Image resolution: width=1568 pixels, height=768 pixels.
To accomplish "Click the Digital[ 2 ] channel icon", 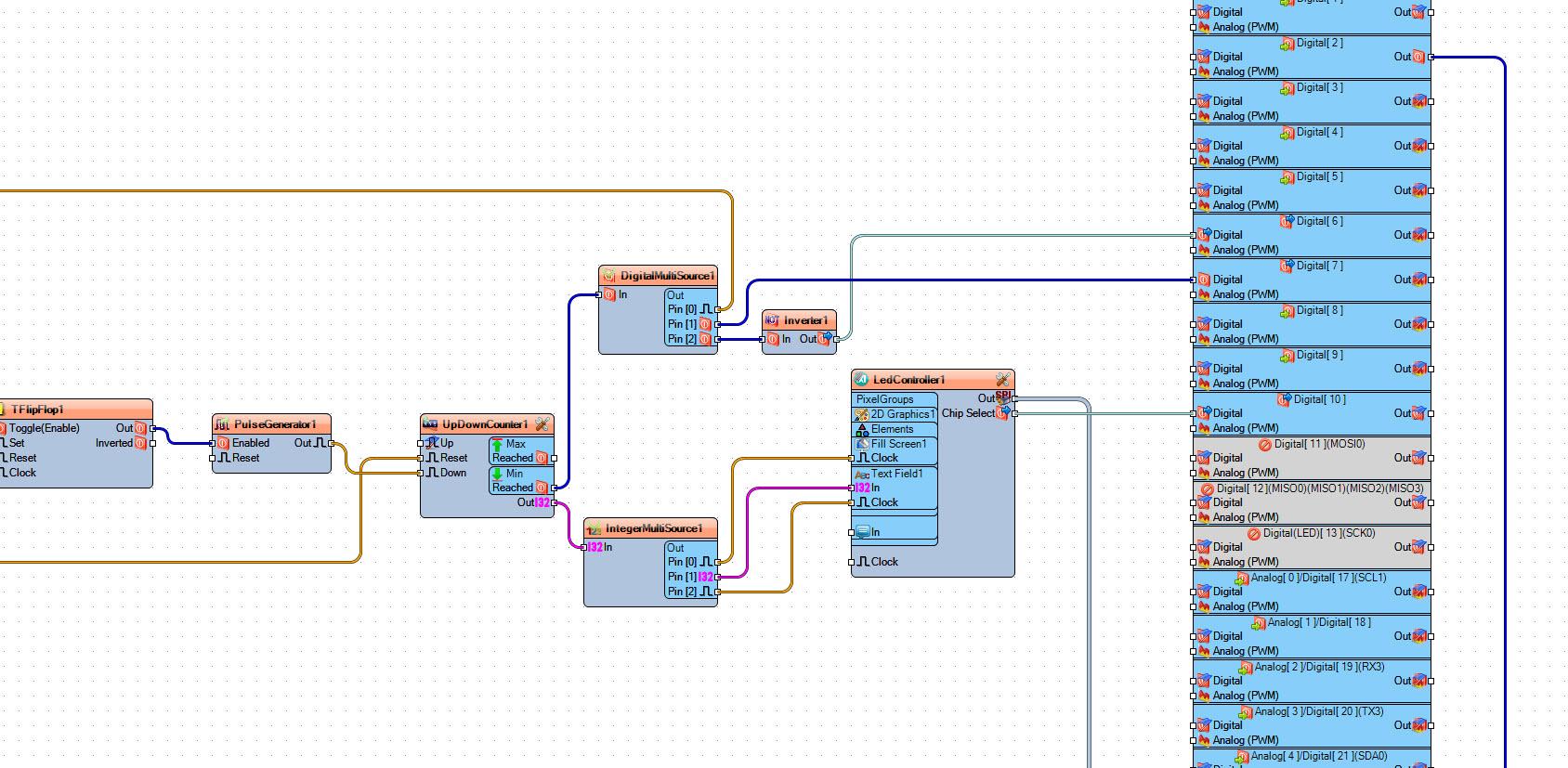I will [1287, 44].
